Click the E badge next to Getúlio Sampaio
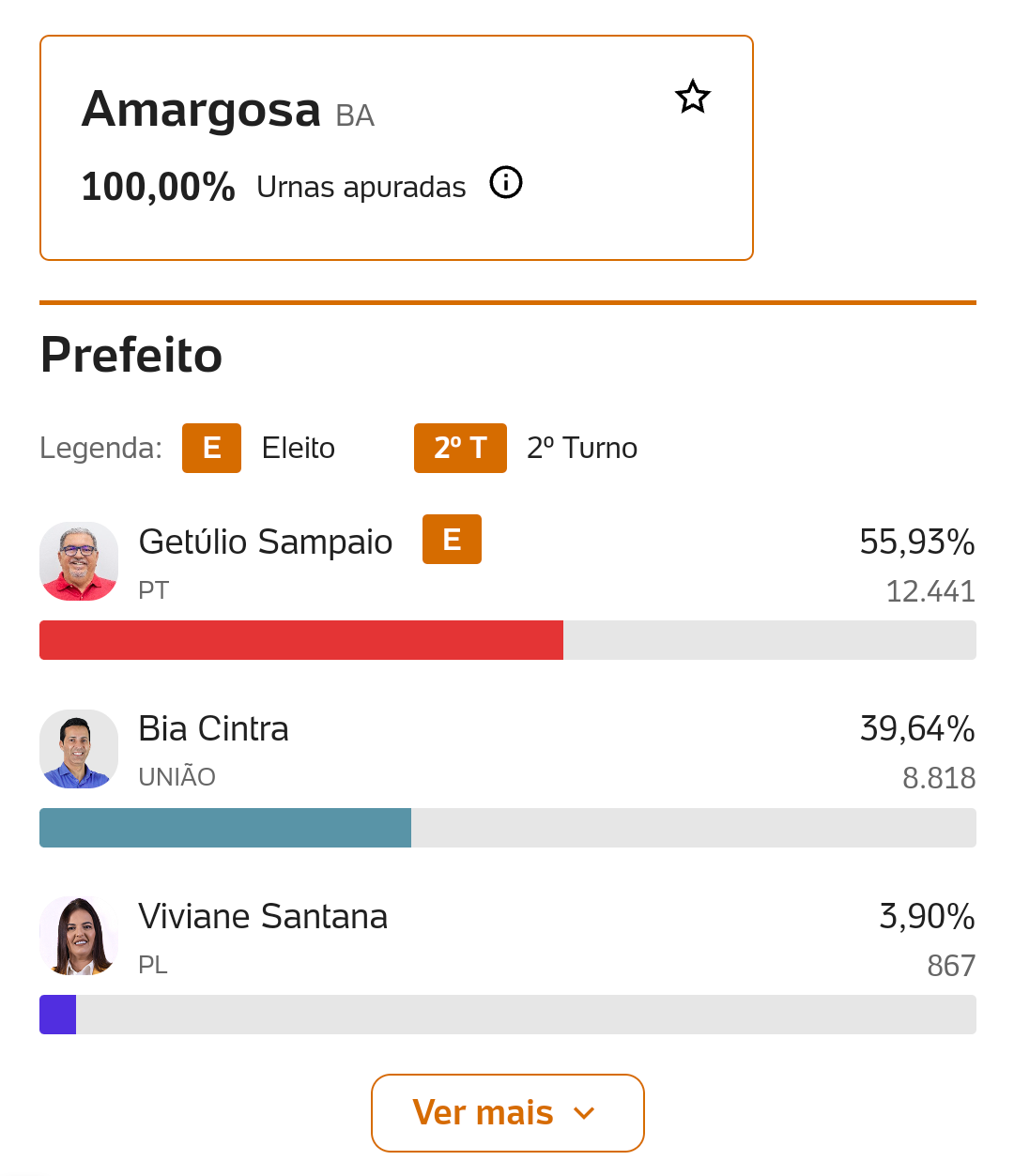 point(452,540)
